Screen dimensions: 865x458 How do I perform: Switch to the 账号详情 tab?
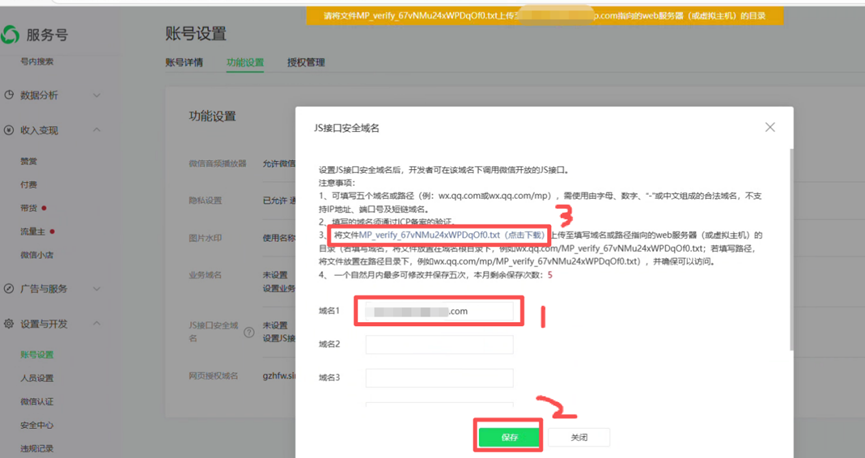(184, 63)
